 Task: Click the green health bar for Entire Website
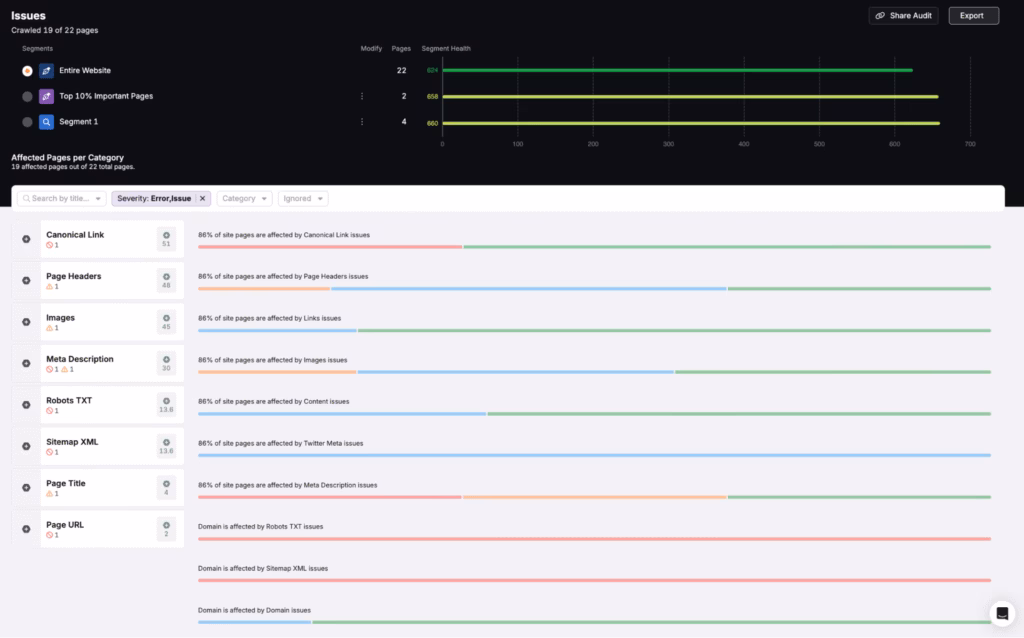680,70
